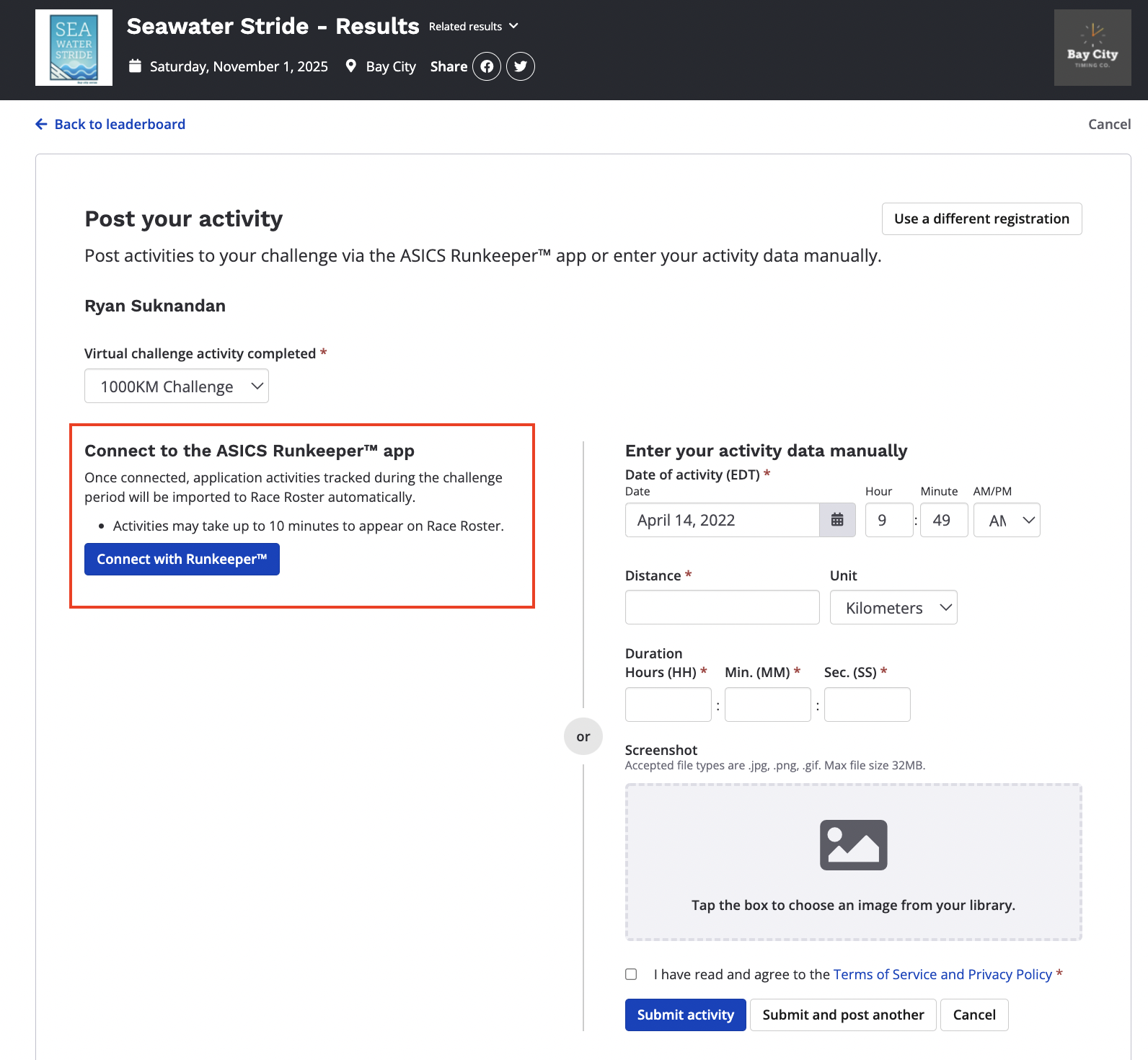Click the back arrow beside leaderboard
1148x1060 pixels.
tap(42, 124)
